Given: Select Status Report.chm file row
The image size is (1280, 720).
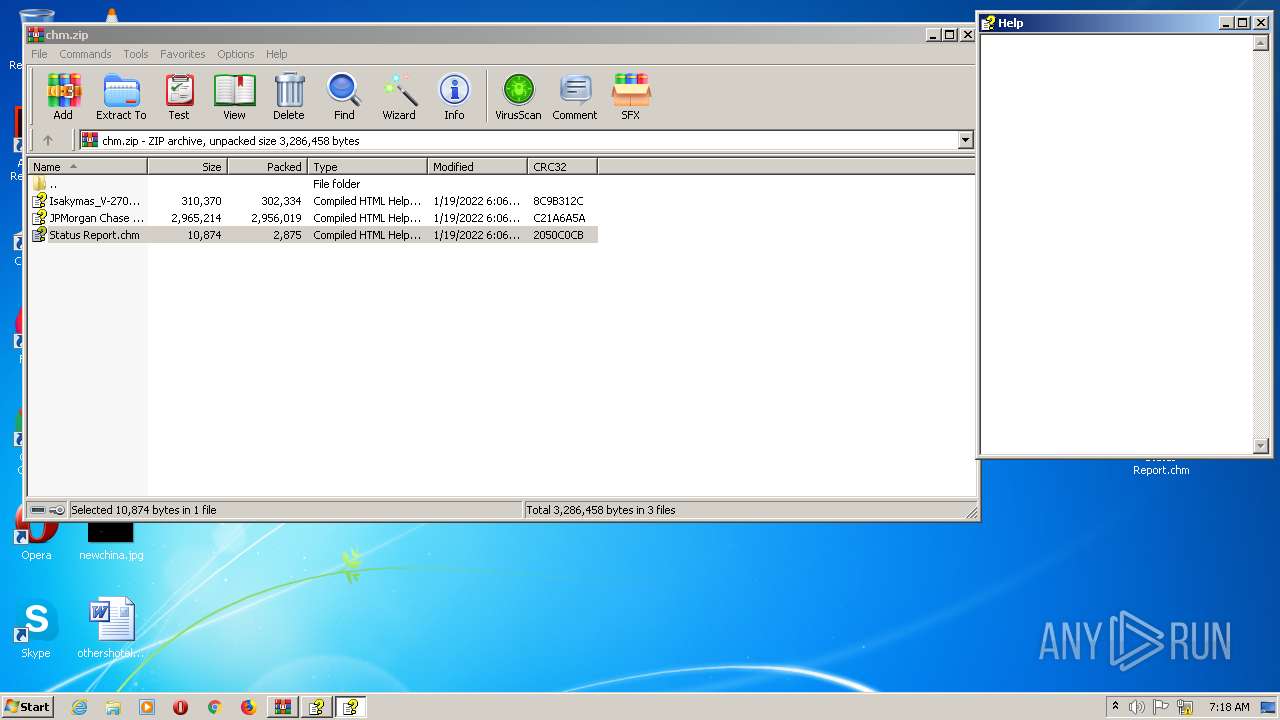Looking at the screenshot, I should pyautogui.click(x=313, y=235).
